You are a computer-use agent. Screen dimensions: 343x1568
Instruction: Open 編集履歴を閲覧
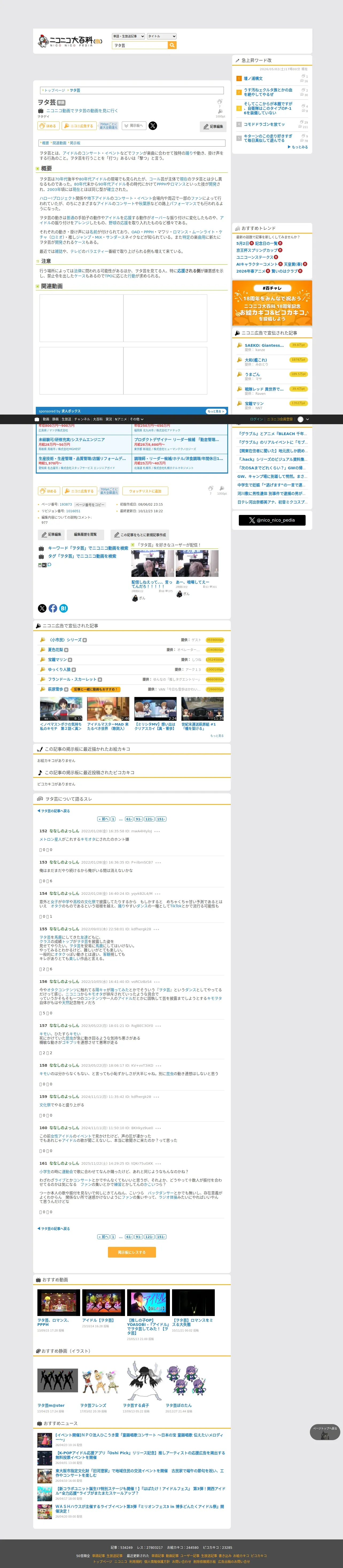[x=85, y=534]
